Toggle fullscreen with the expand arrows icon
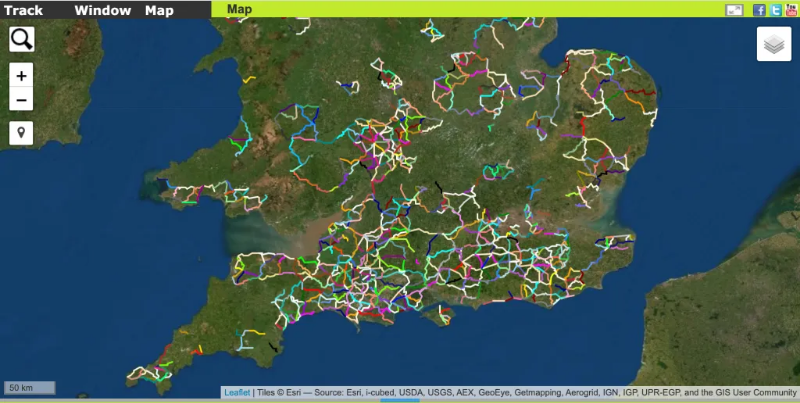The height and width of the screenshot is (403, 800). pyautogui.click(x=734, y=10)
